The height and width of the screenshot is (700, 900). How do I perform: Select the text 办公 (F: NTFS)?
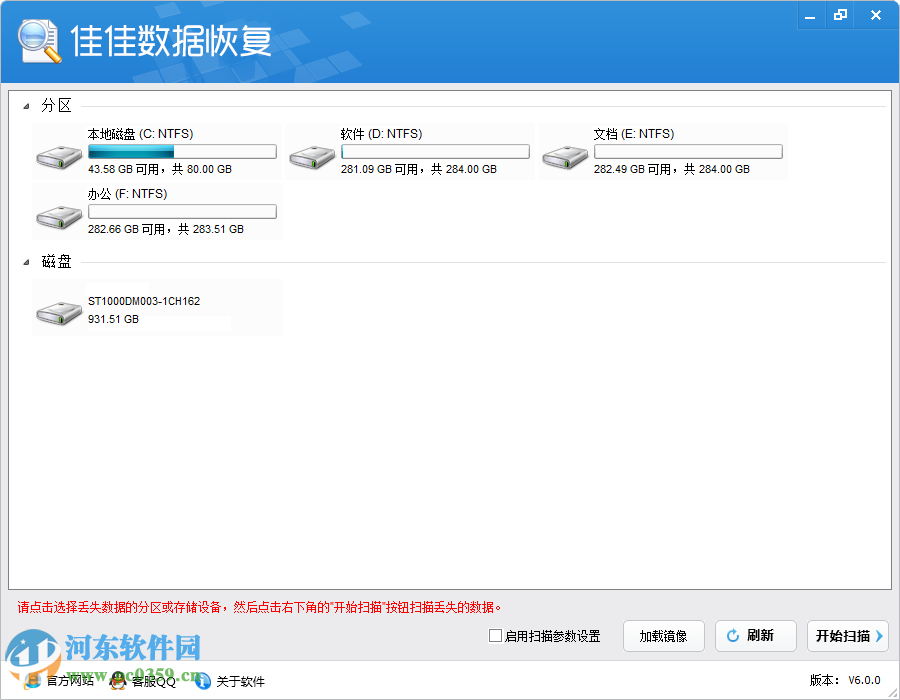tap(127, 194)
